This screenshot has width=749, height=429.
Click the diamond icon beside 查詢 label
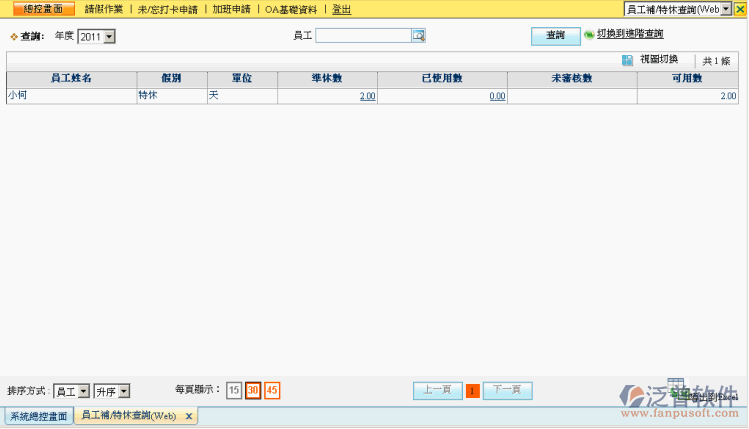tap(13, 36)
